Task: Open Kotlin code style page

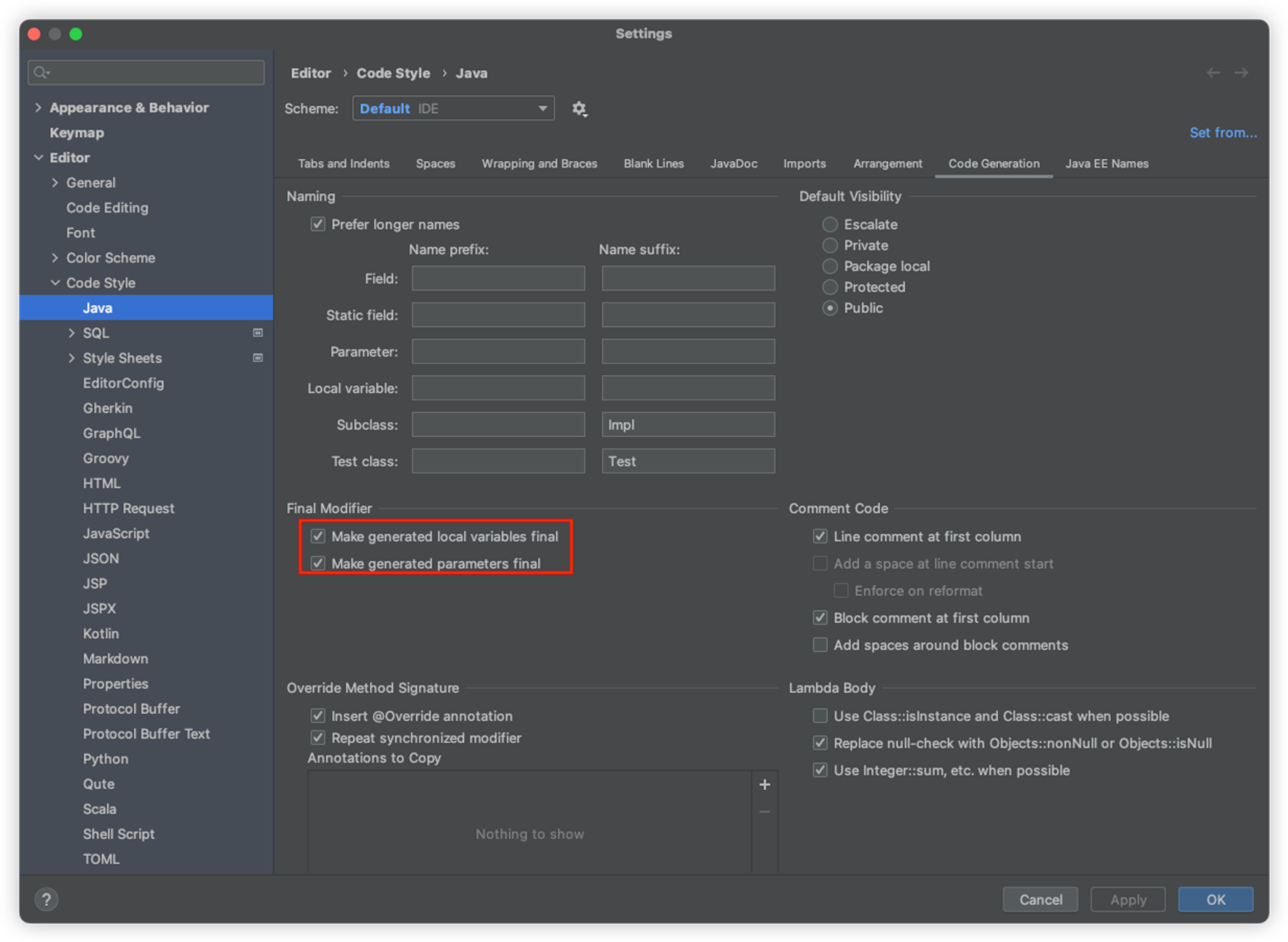Action: tap(100, 634)
